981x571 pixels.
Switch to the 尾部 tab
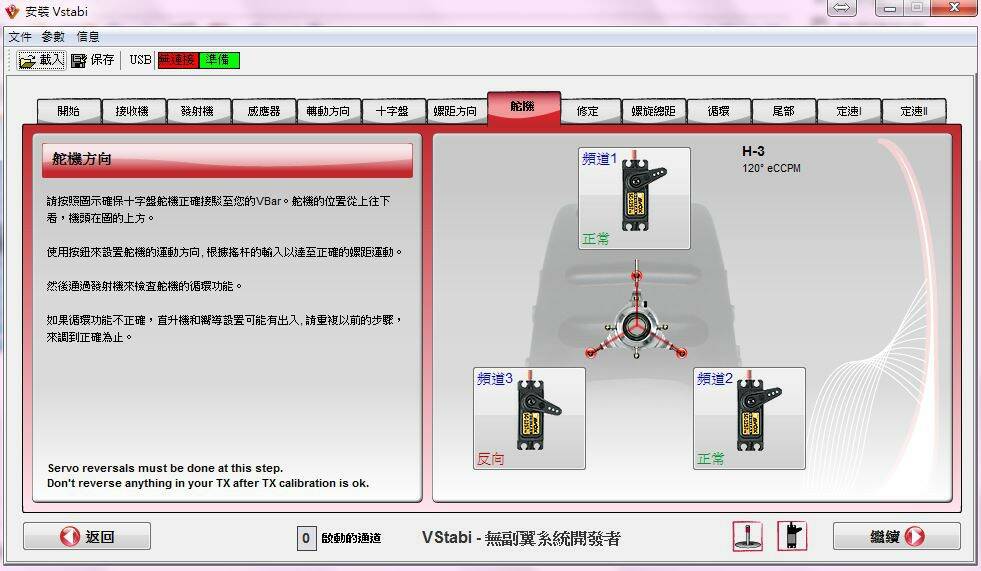[784, 111]
